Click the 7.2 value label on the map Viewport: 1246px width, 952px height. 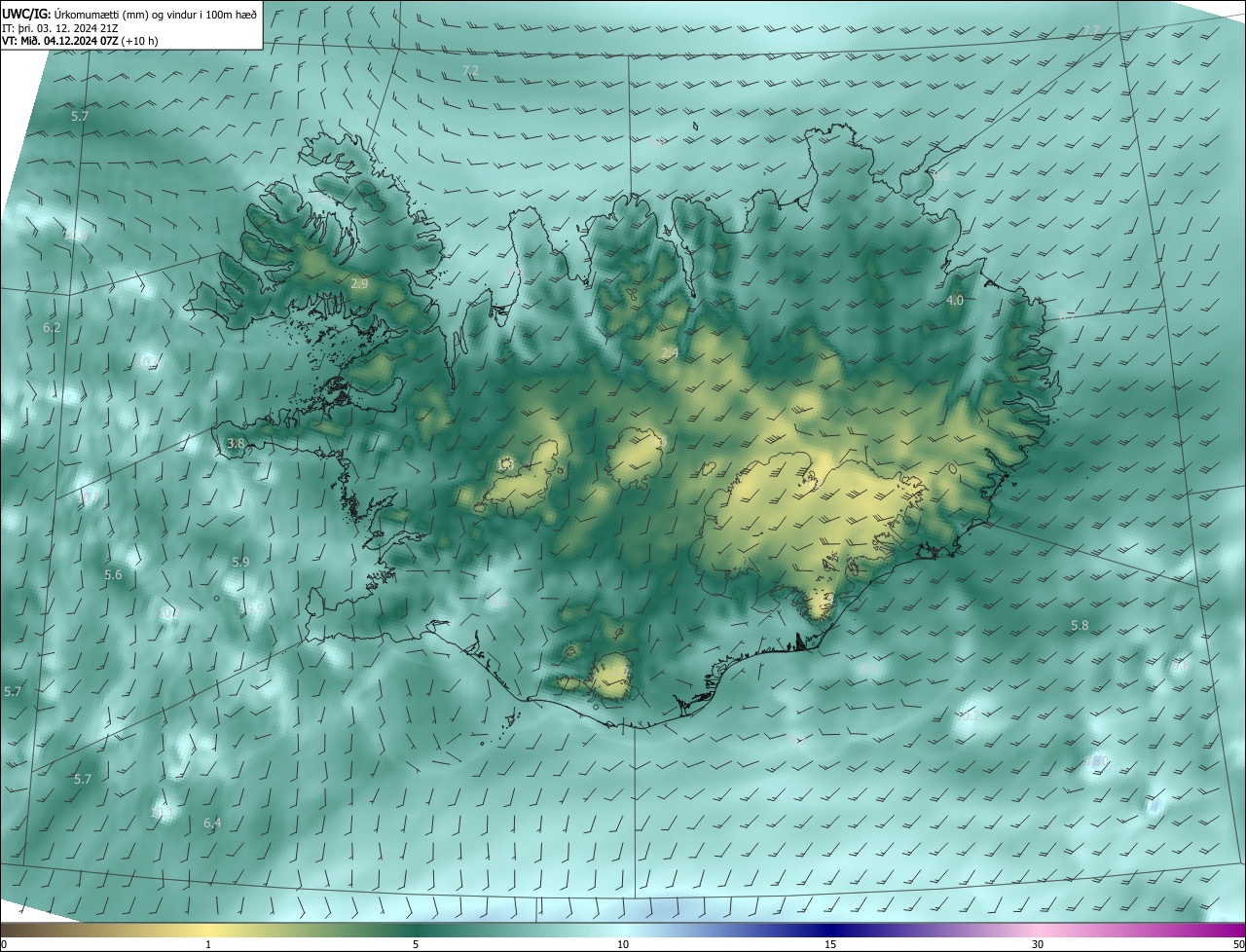(x=470, y=71)
